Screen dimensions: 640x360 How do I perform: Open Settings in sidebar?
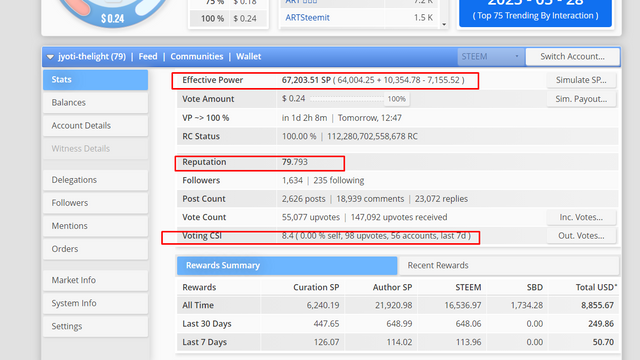pyautogui.click(x=96, y=327)
